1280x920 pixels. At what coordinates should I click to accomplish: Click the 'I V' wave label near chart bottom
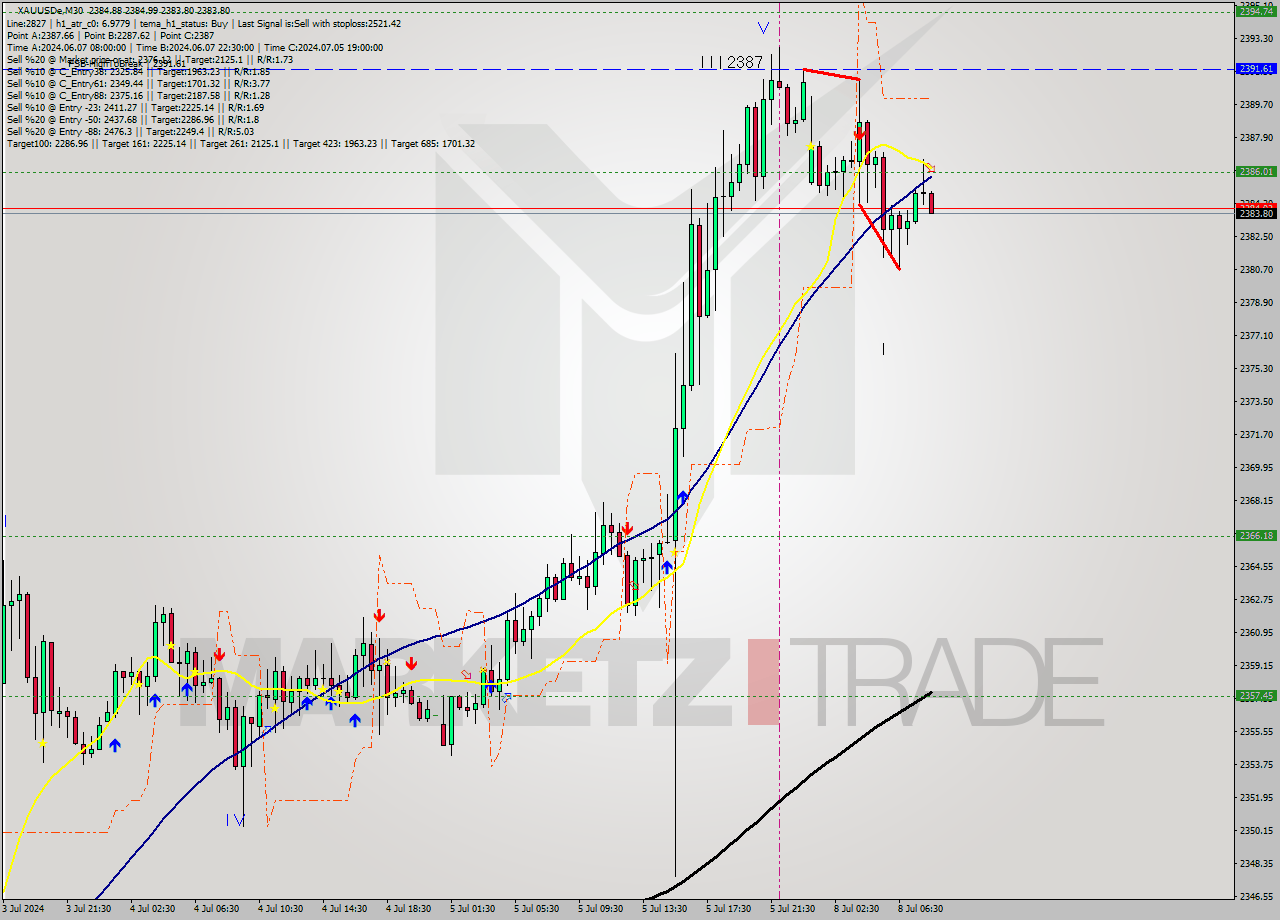[235, 820]
